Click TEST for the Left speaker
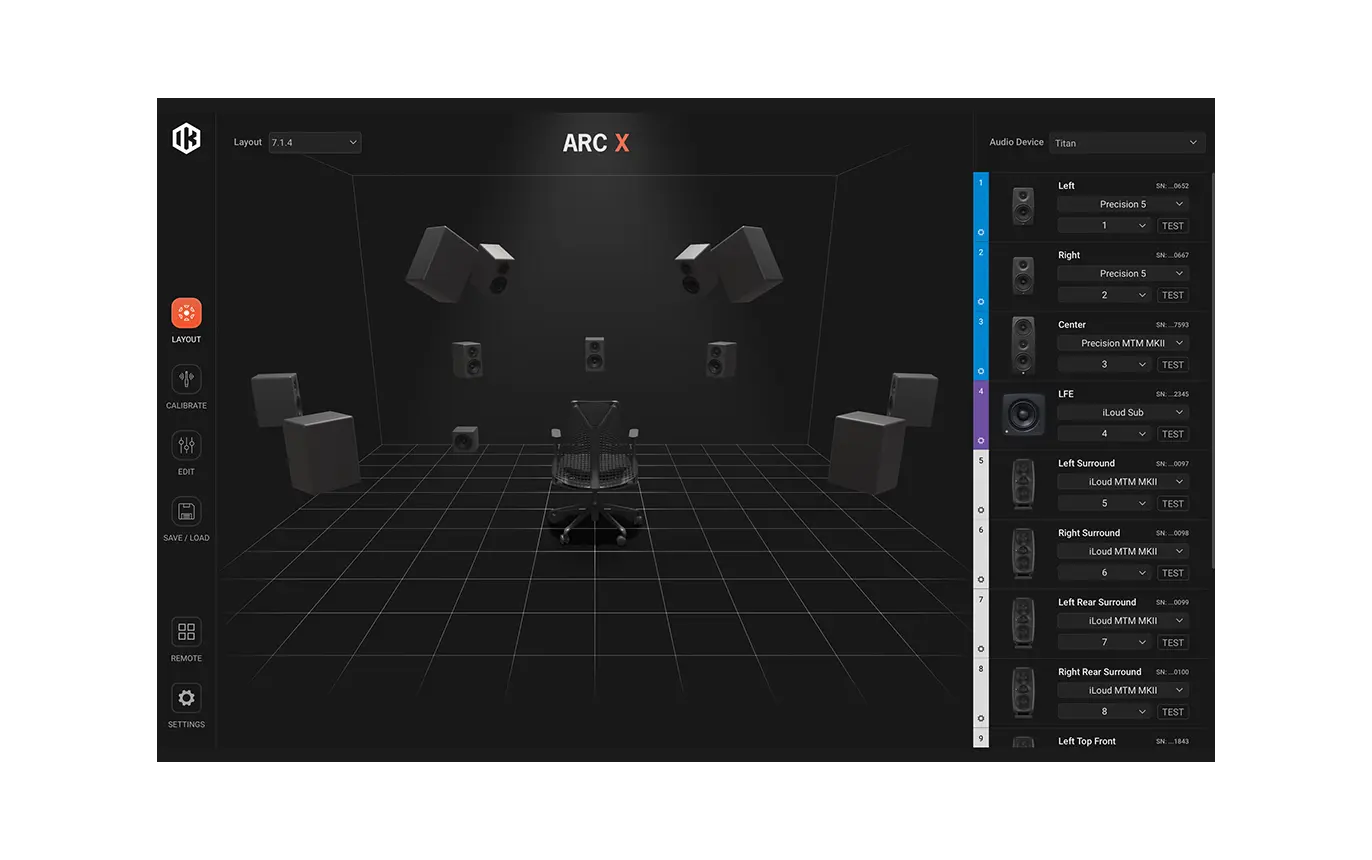Screen dimensions: 1372x860 1173,226
